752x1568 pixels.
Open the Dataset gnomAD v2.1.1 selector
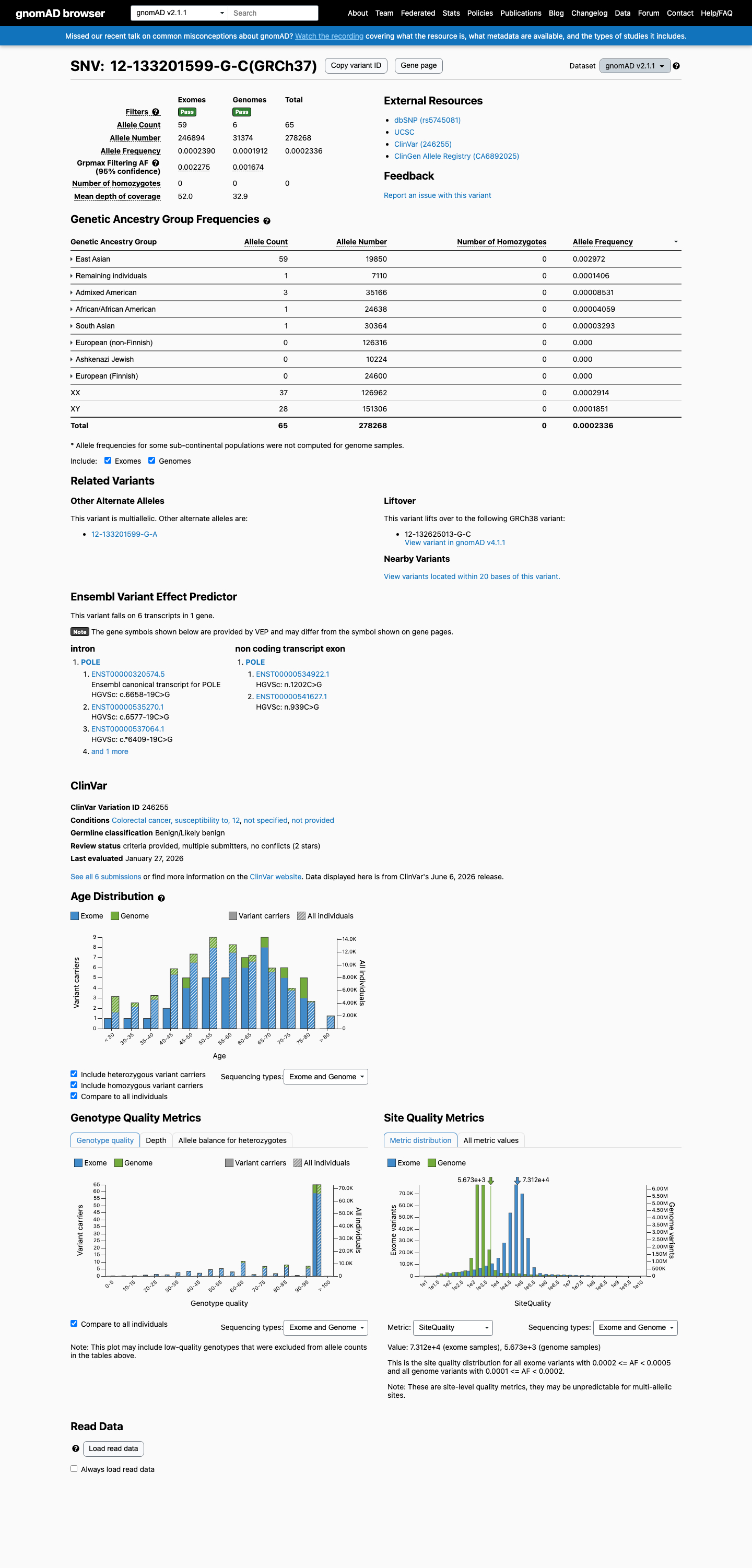coord(634,66)
